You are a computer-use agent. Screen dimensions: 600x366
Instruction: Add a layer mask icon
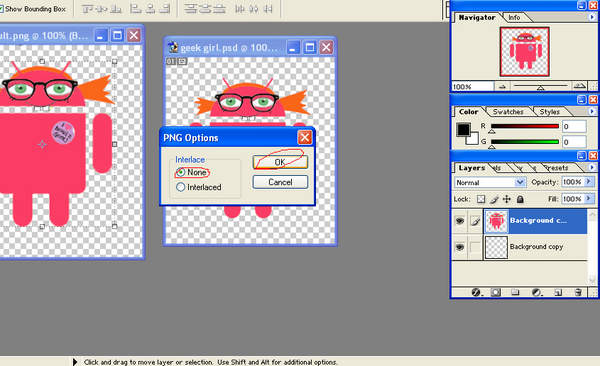click(x=496, y=292)
